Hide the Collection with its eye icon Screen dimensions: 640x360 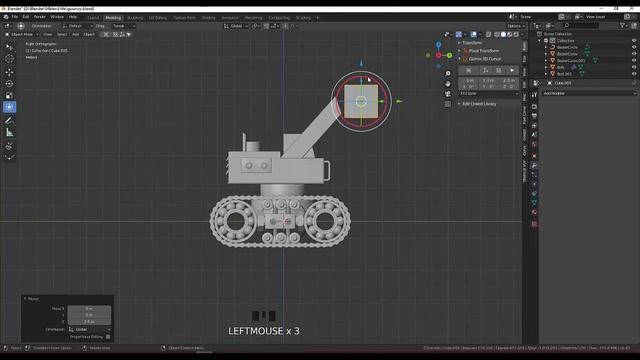634,41
